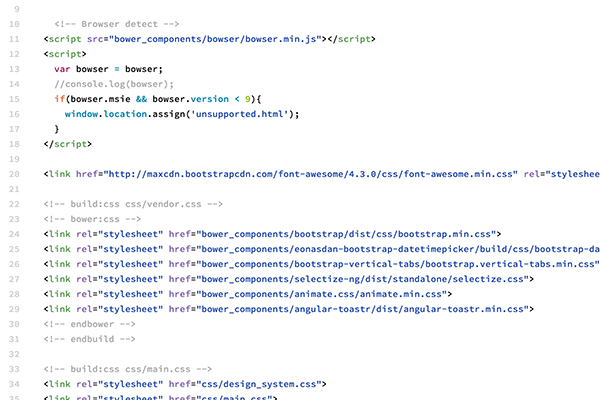
Task: Click line number 34 in the gutter
Action: [x=14, y=384]
